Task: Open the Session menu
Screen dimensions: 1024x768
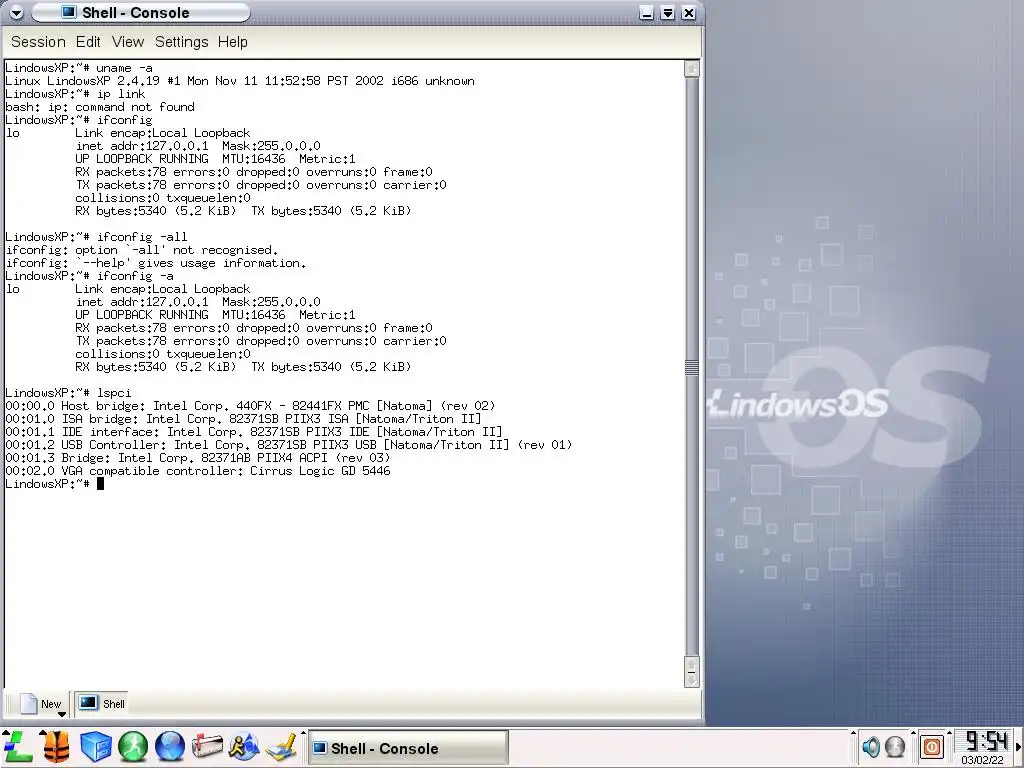Action: click(38, 42)
